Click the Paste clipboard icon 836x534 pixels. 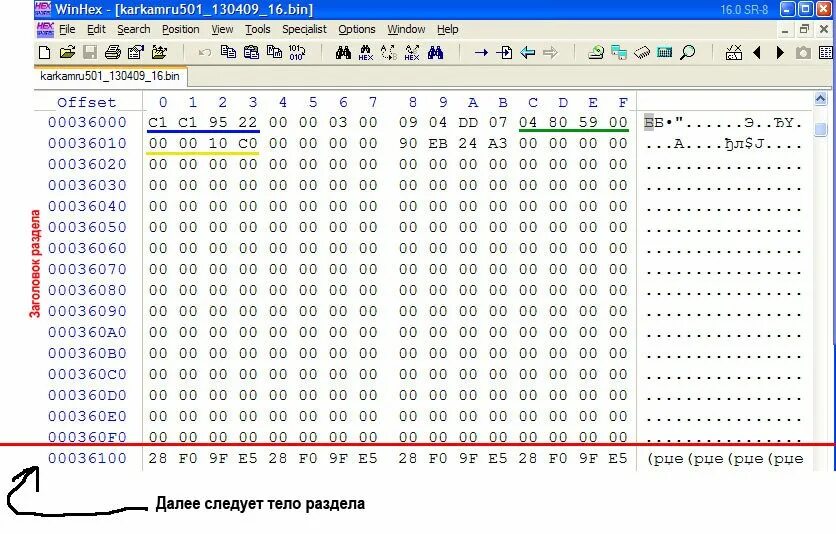coord(251,52)
